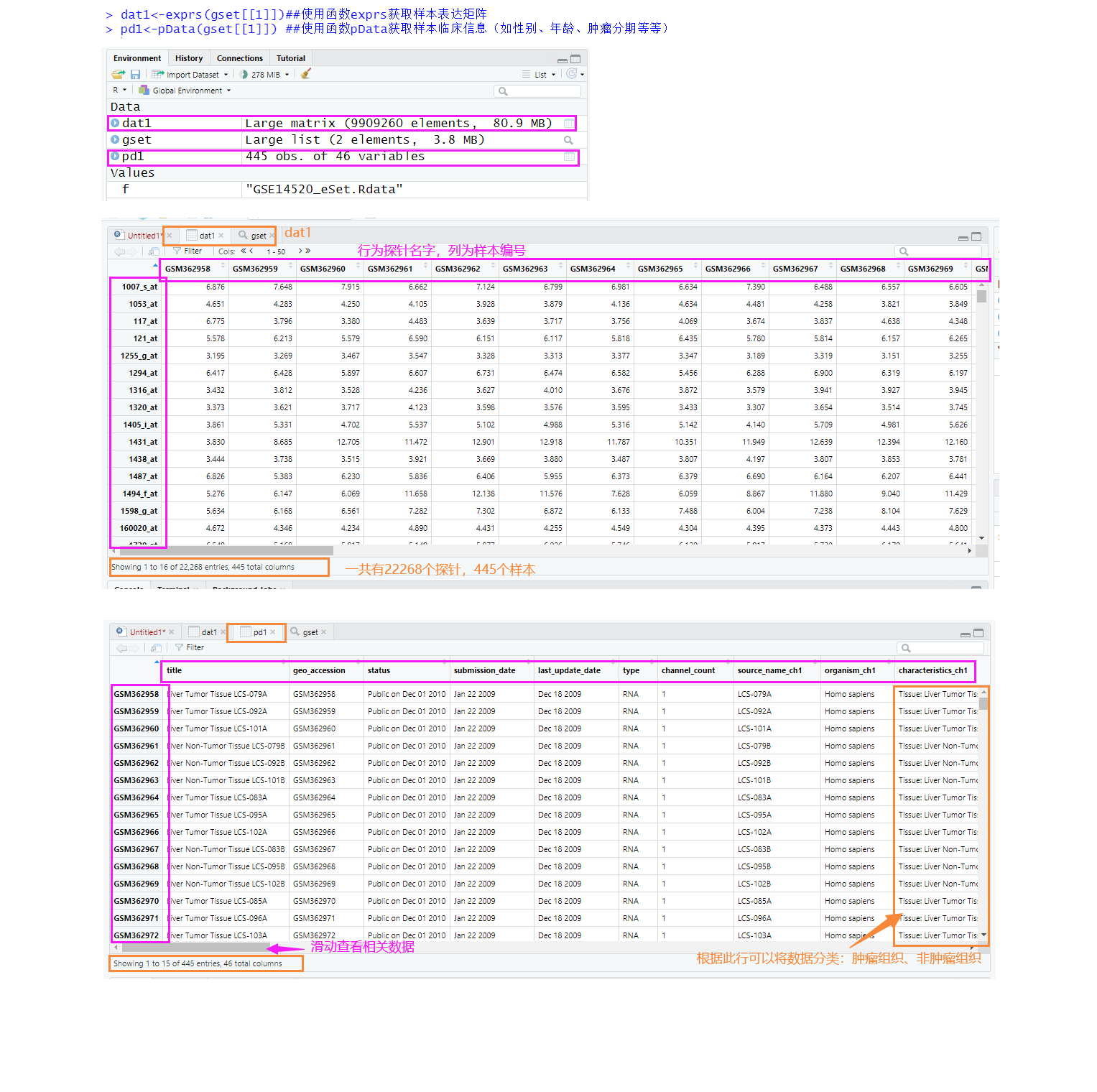Select the gset tab in the lower viewer

(309, 632)
